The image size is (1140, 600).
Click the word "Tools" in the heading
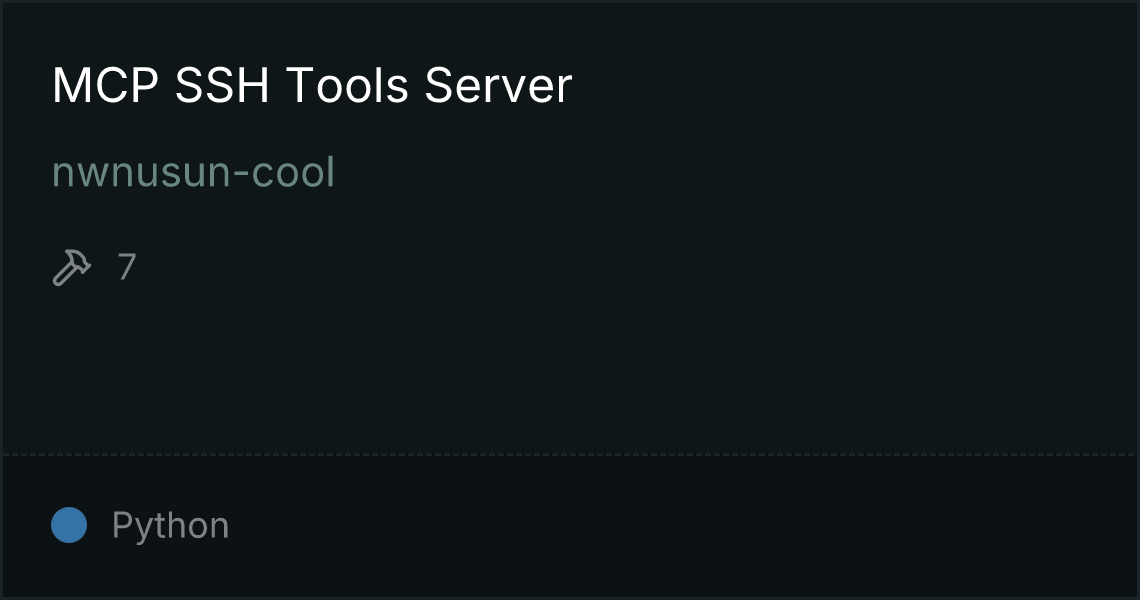[x=347, y=85]
